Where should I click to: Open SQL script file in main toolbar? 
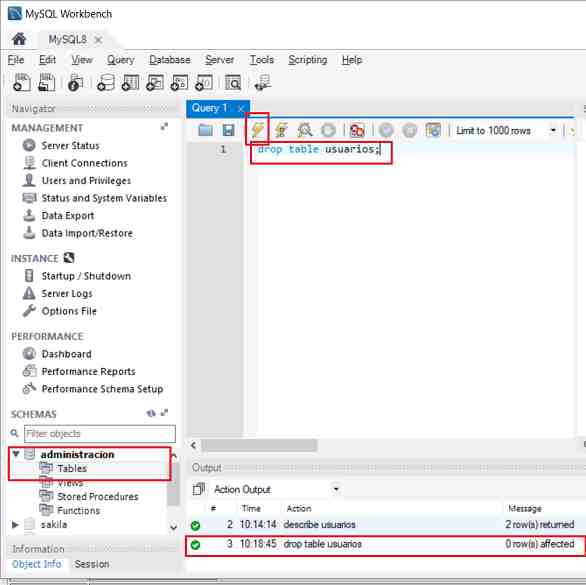pos(47,83)
